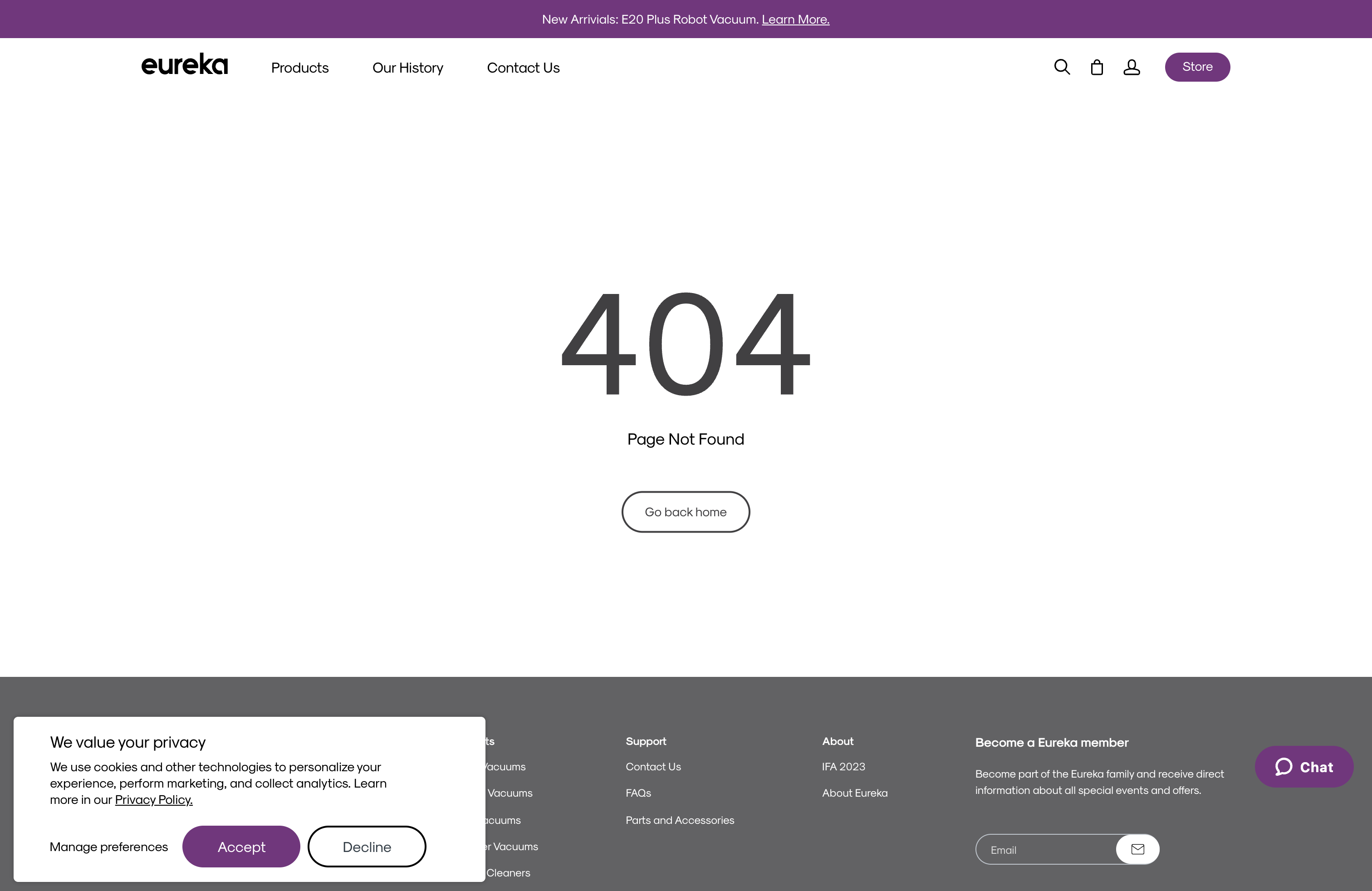Accept the cookie policy
Image resolution: width=1372 pixels, height=891 pixels.
[x=241, y=846]
